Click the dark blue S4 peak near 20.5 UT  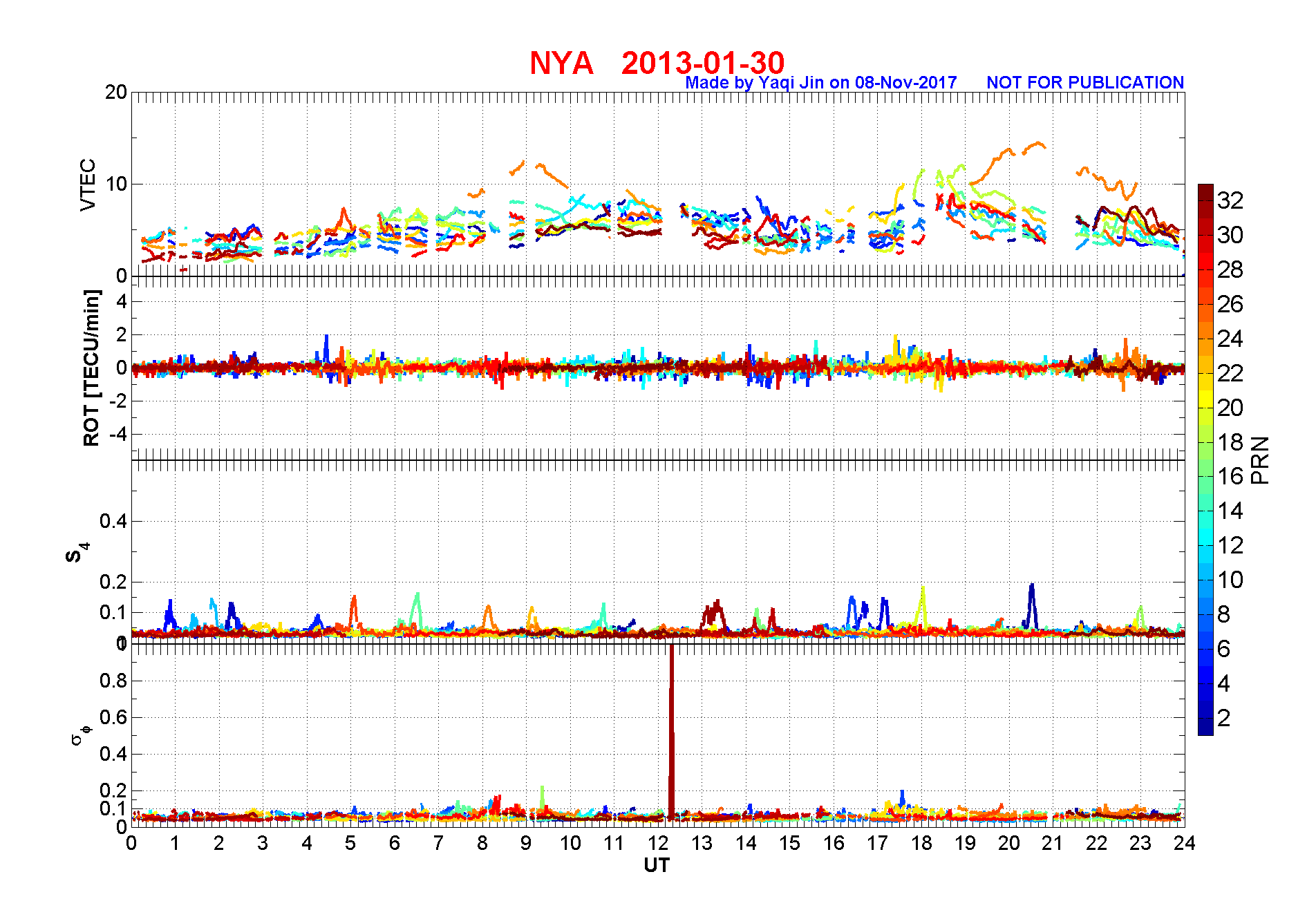(1031, 607)
